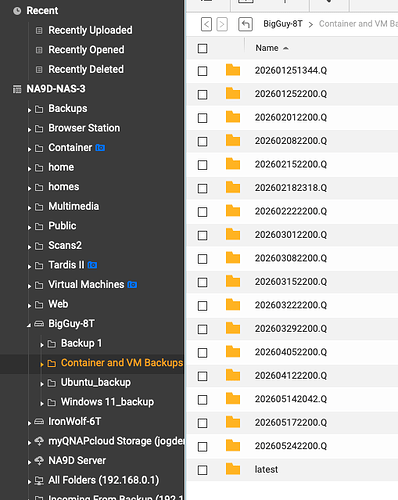Select the homes folder in tree

pyautogui.click(x=64, y=187)
